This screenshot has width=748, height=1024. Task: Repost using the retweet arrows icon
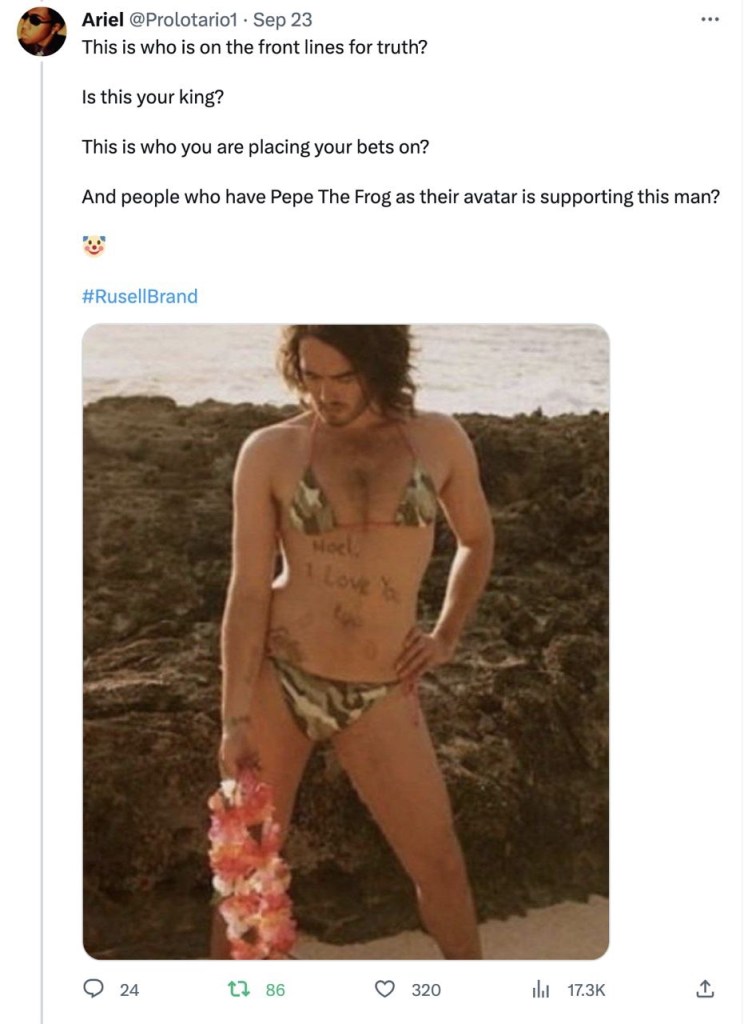click(238, 989)
